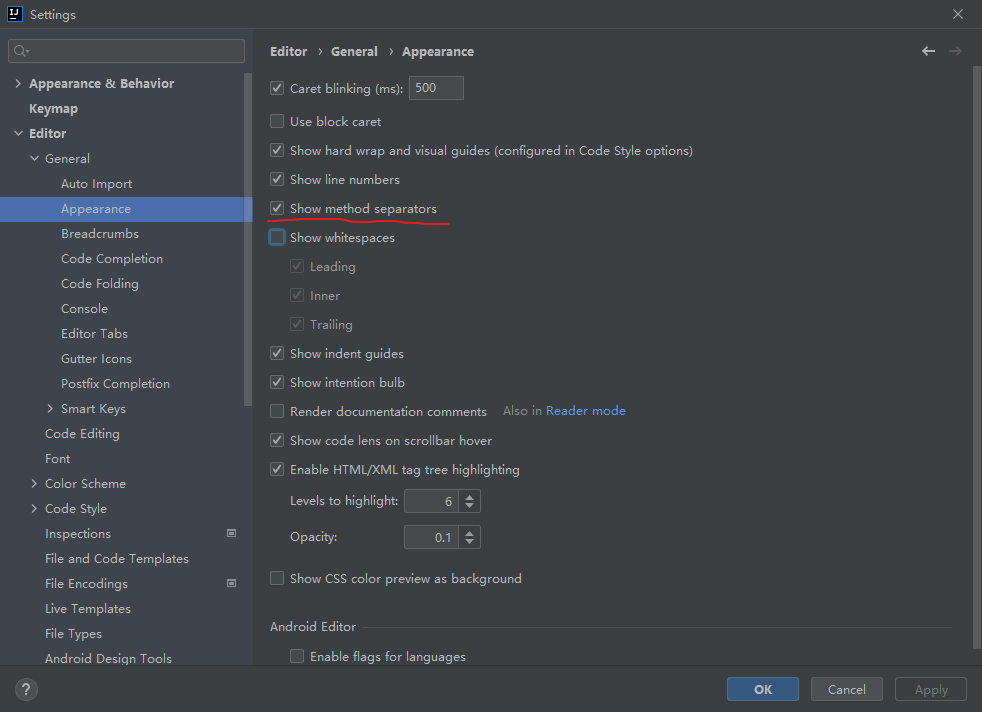Select Breadcrumbs in settings tree
The image size is (982, 712).
pos(100,233)
